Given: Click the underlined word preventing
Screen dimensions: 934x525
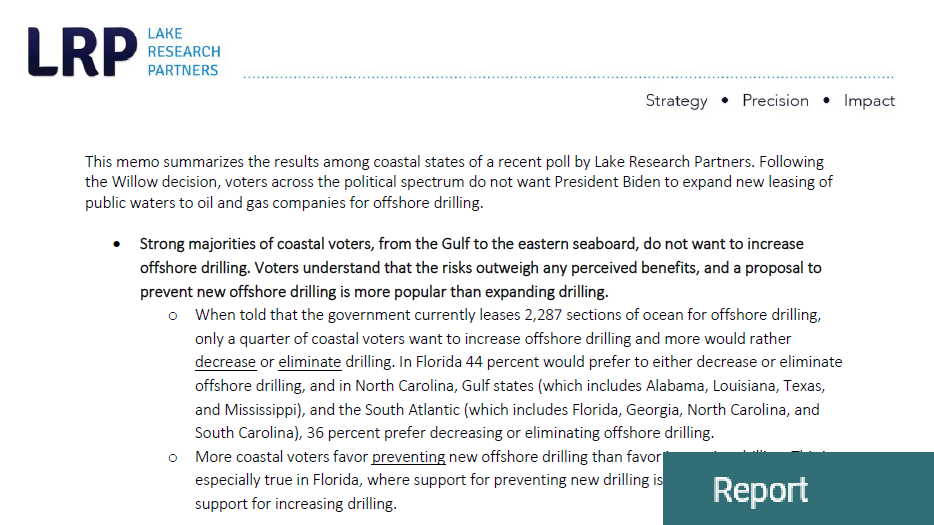Looking at the screenshot, I should coord(409,456).
